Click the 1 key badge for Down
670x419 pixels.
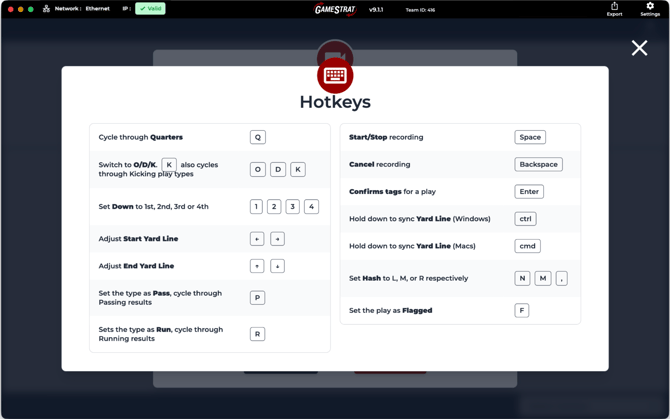(256, 207)
